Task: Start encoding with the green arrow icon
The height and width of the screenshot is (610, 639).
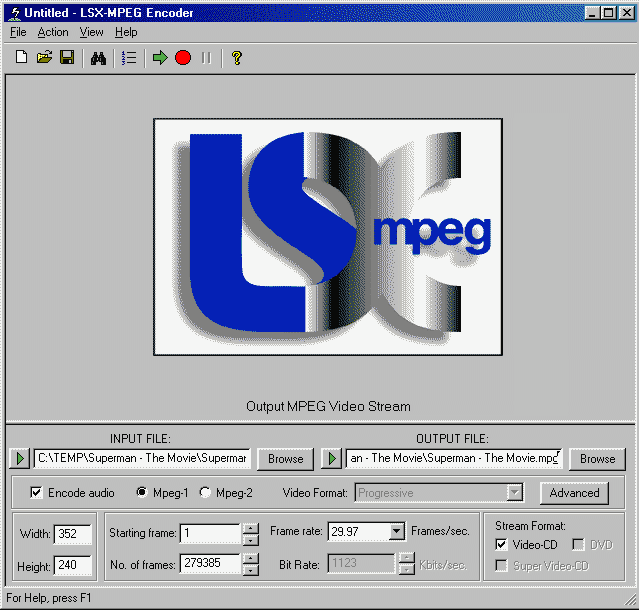Action: pos(160,58)
